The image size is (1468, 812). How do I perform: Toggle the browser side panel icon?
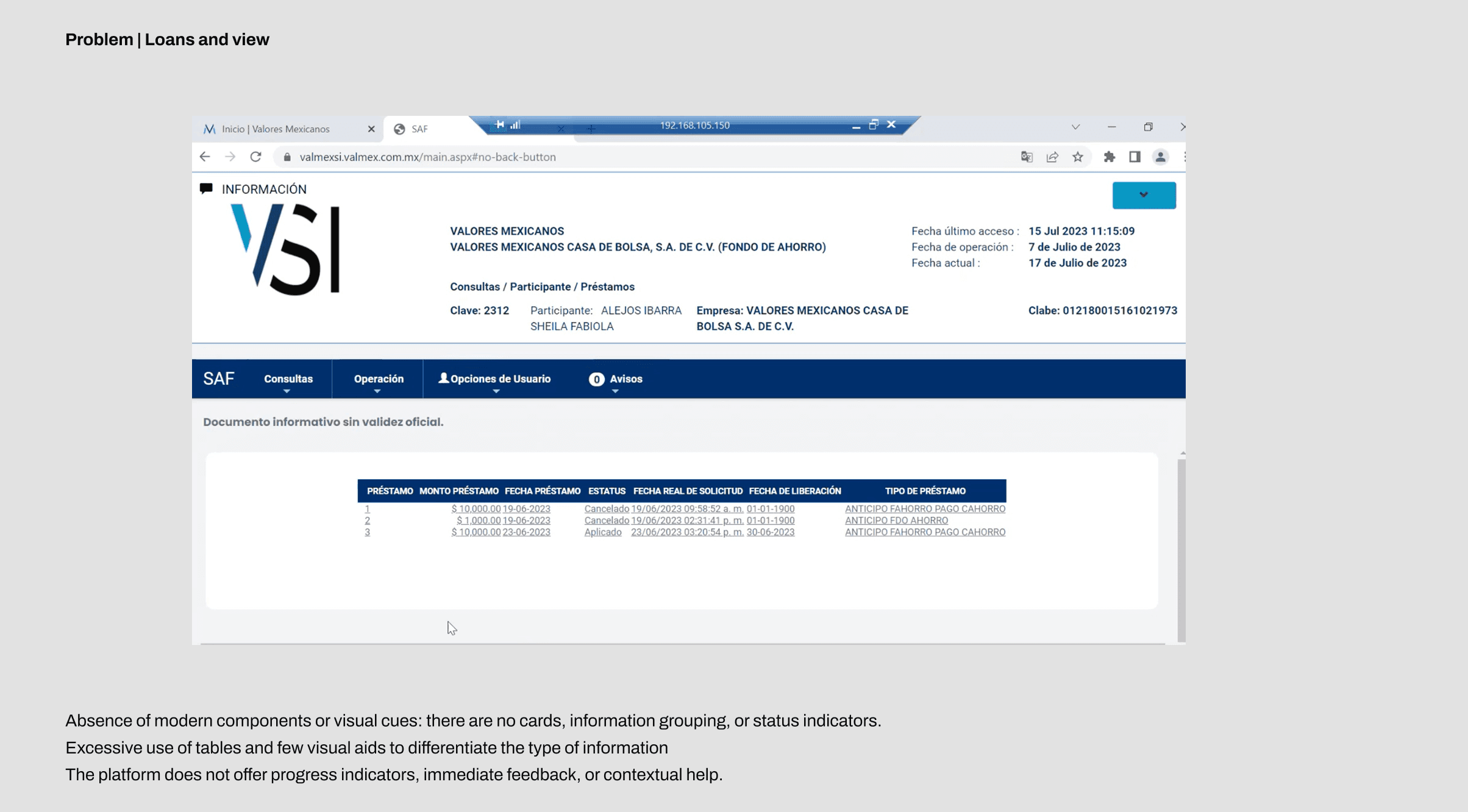pos(1135,157)
